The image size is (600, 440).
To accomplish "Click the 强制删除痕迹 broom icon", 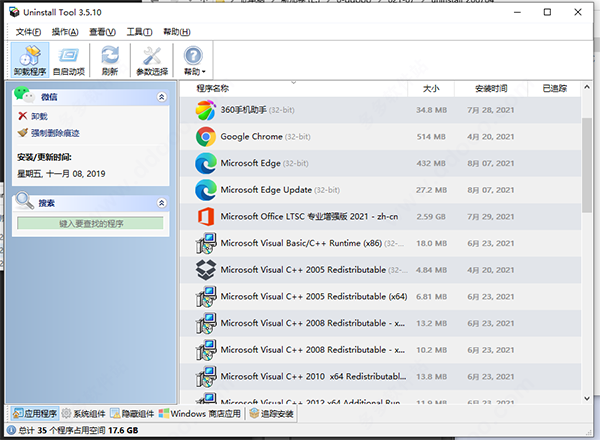I will [x=23, y=133].
